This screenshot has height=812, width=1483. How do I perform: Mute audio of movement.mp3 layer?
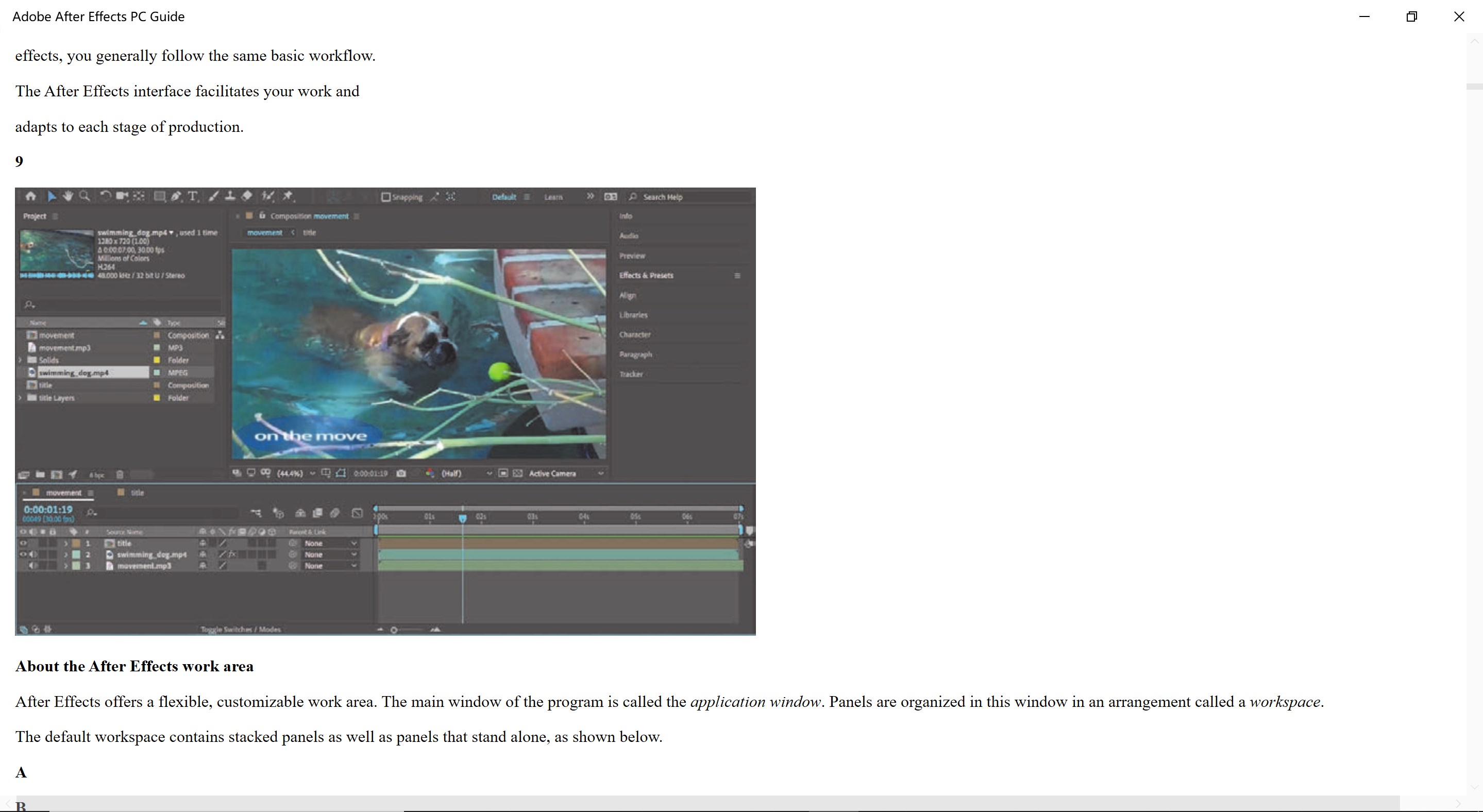coord(32,566)
